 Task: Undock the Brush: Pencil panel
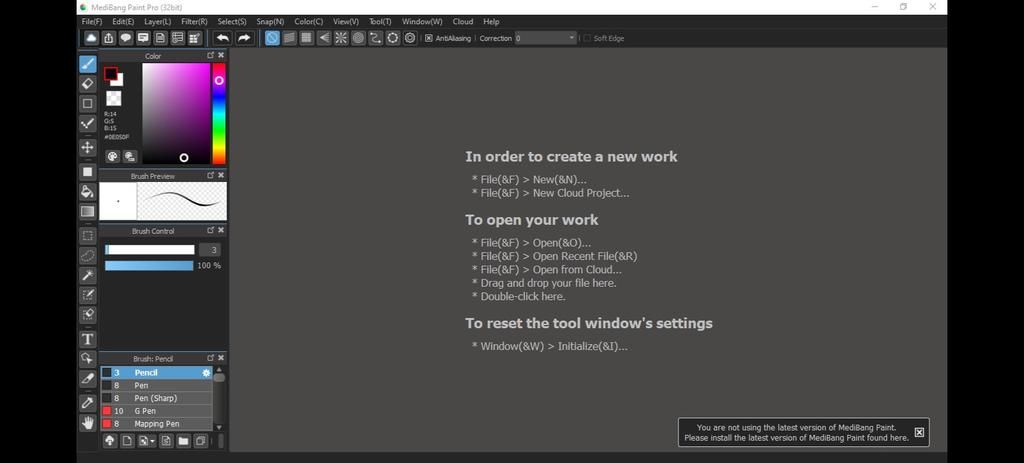210,358
